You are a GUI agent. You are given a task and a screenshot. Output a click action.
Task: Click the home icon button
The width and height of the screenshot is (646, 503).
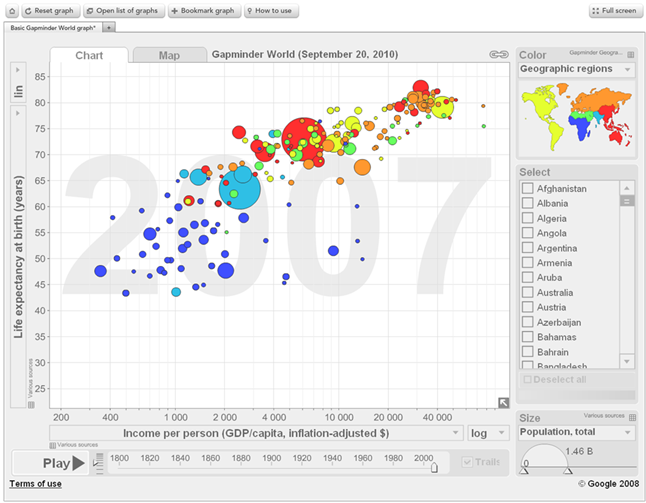[x=12, y=11]
